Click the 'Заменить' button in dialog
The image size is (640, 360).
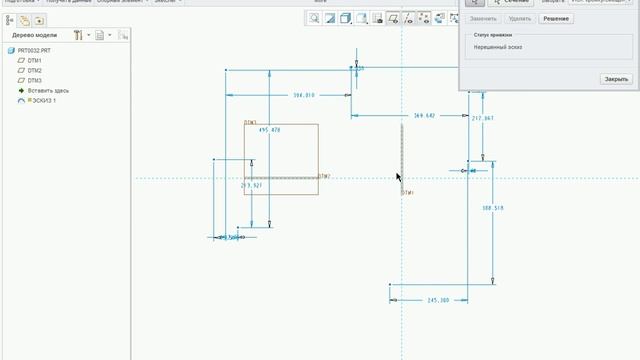tap(483, 19)
